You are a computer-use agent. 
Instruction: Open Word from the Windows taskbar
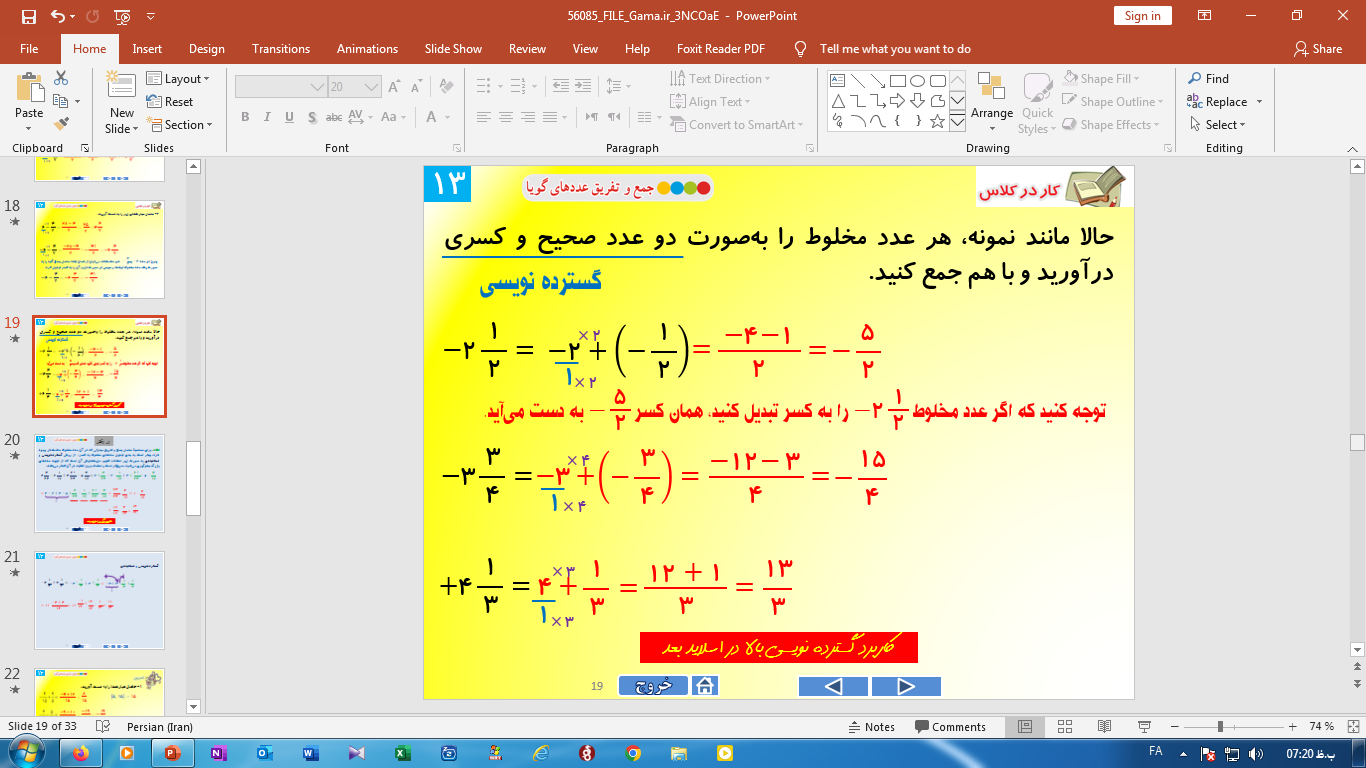pyautogui.click(x=308, y=753)
